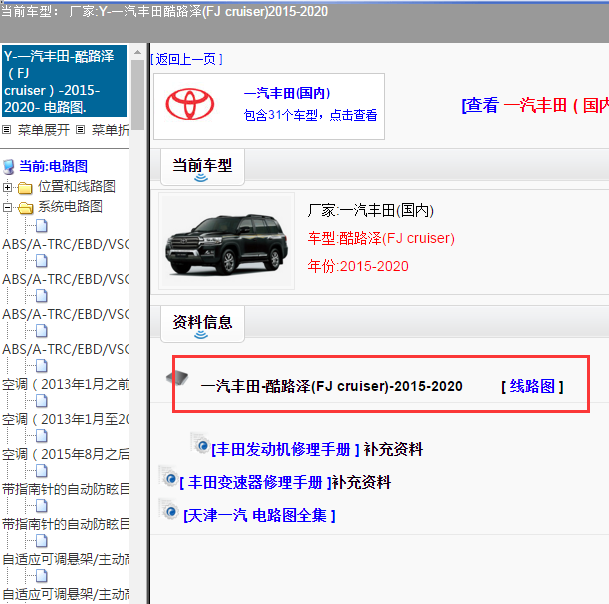Click the blue Y-一汽丰田-酷路泽 电路图 title block
Screen dimensions: 609x604
[x=64, y=81]
